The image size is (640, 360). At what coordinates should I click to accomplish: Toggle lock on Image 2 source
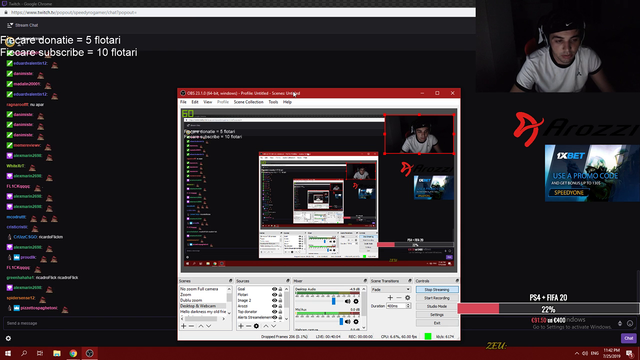pyautogui.click(x=280, y=300)
